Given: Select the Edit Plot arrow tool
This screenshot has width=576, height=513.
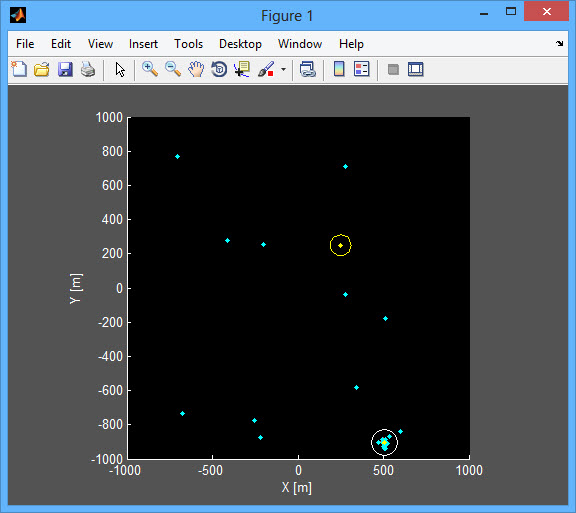Looking at the screenshot, I should [120, 69].
